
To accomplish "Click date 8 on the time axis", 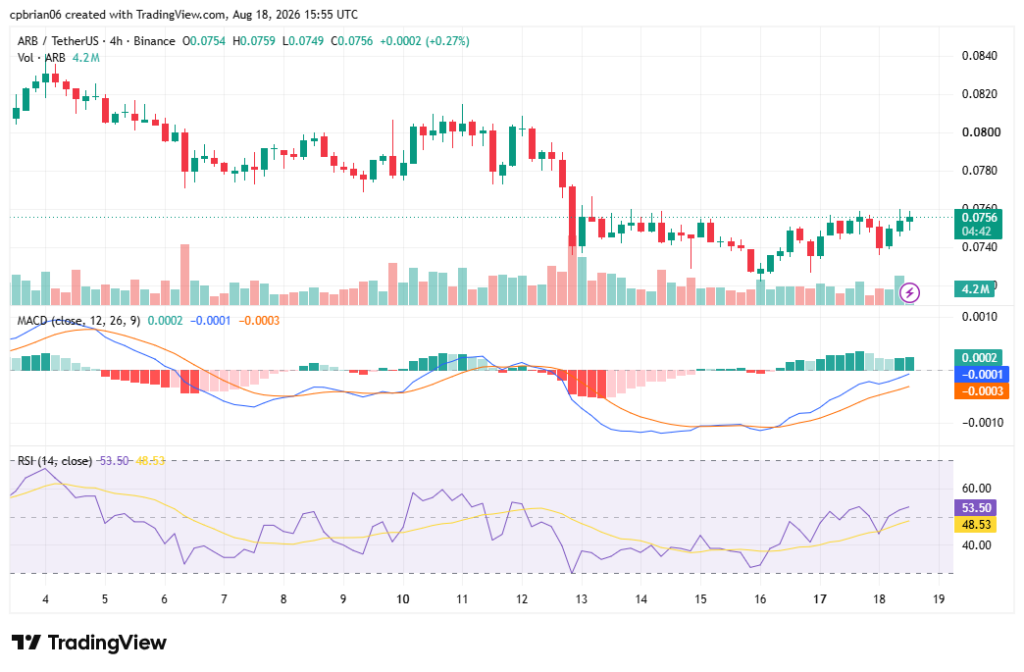I will 283,600.
